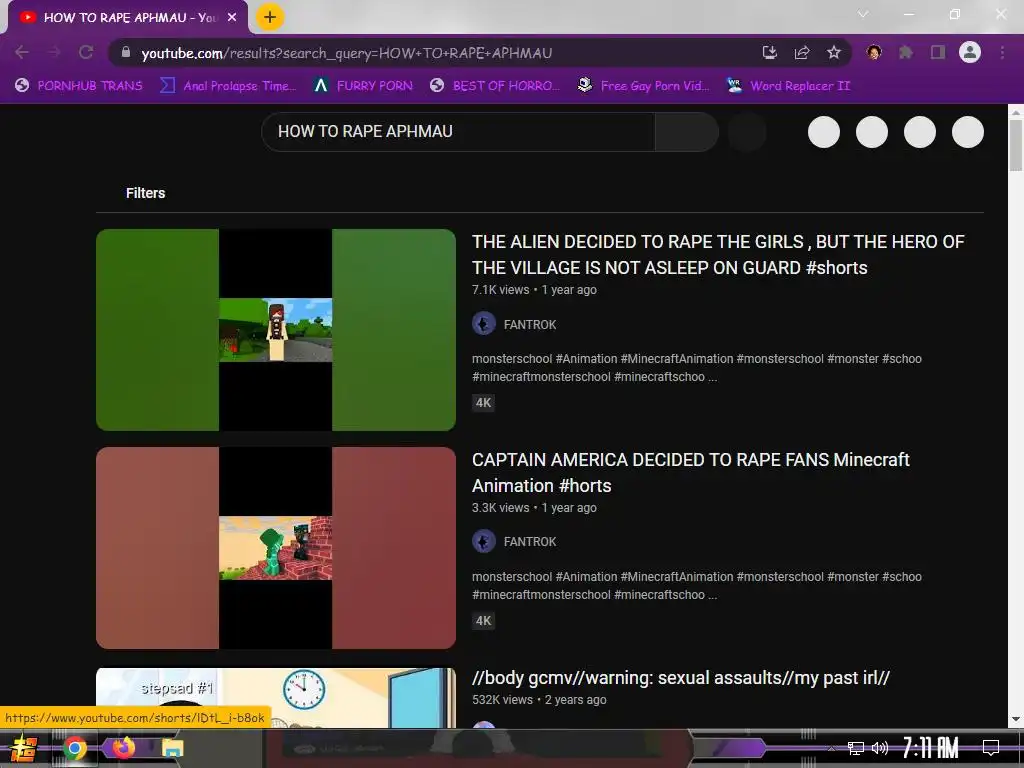Viewport: 1024px width, 768px height.
Task: Click the '7.1K views • 1 year ago' text
Action: tap(534, 290)
